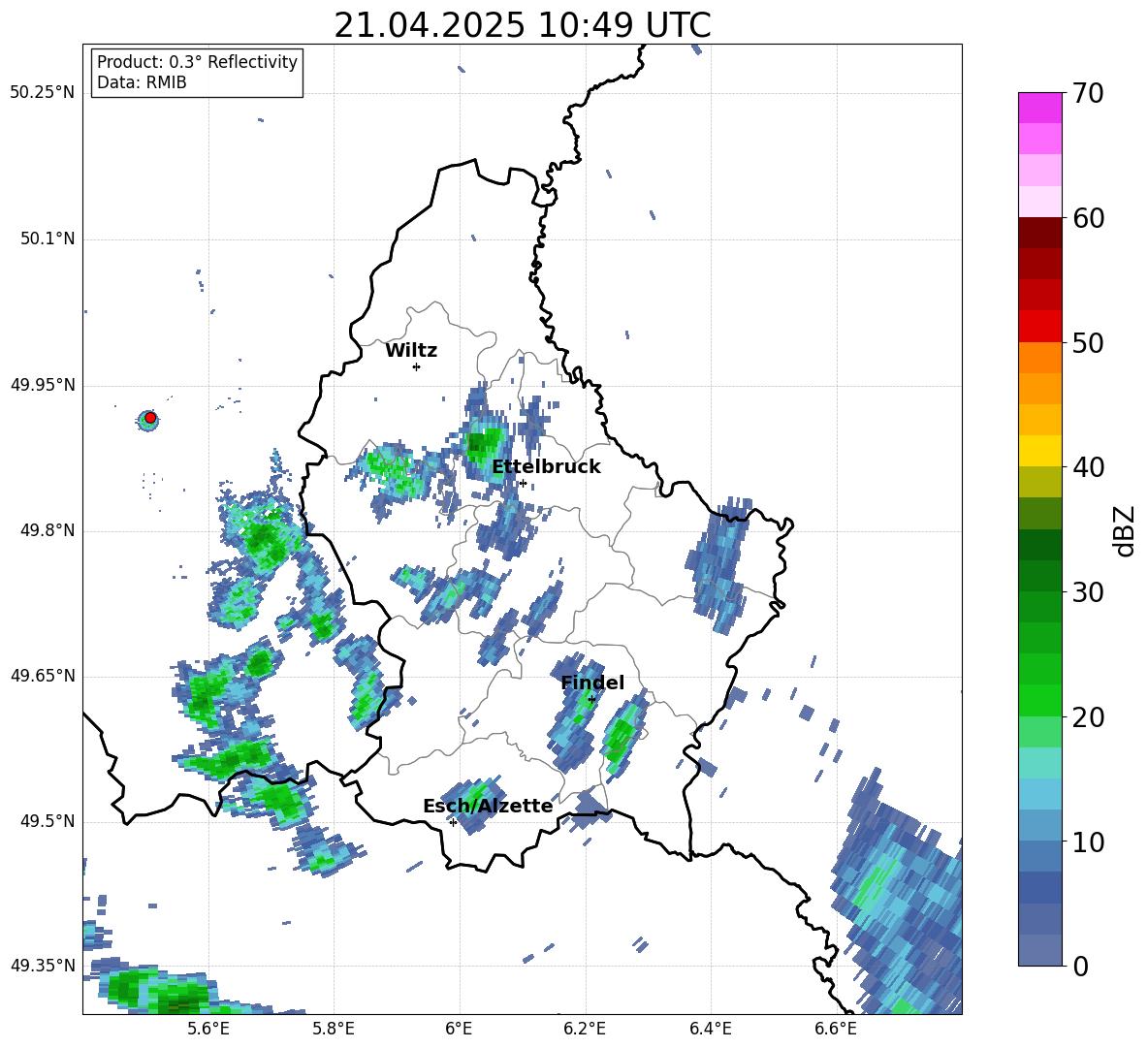Click the colorbar 40 tick label
This screenshot has height=1048, width=1148.
pyautogui.click(x=1088, y=467)
